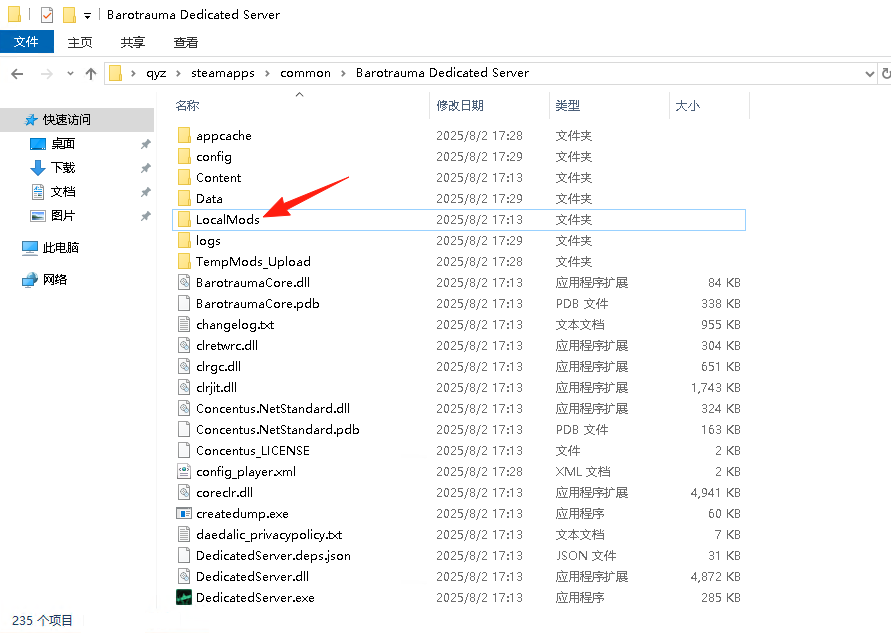This screenshot has width=891, height=633.
Task: Click the DedicatedServer.exe application icon
Action: click(x=184, y=597)
